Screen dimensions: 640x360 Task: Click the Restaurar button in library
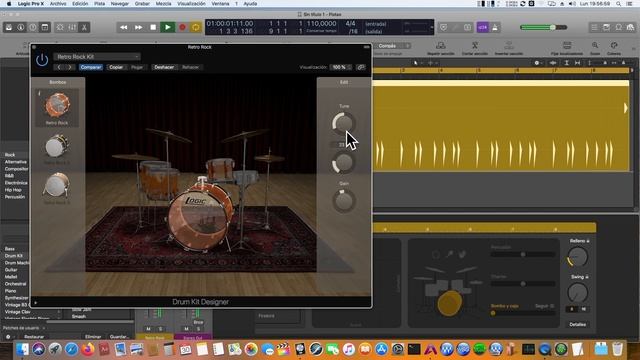pyautogui.click(x=34, y=337)
